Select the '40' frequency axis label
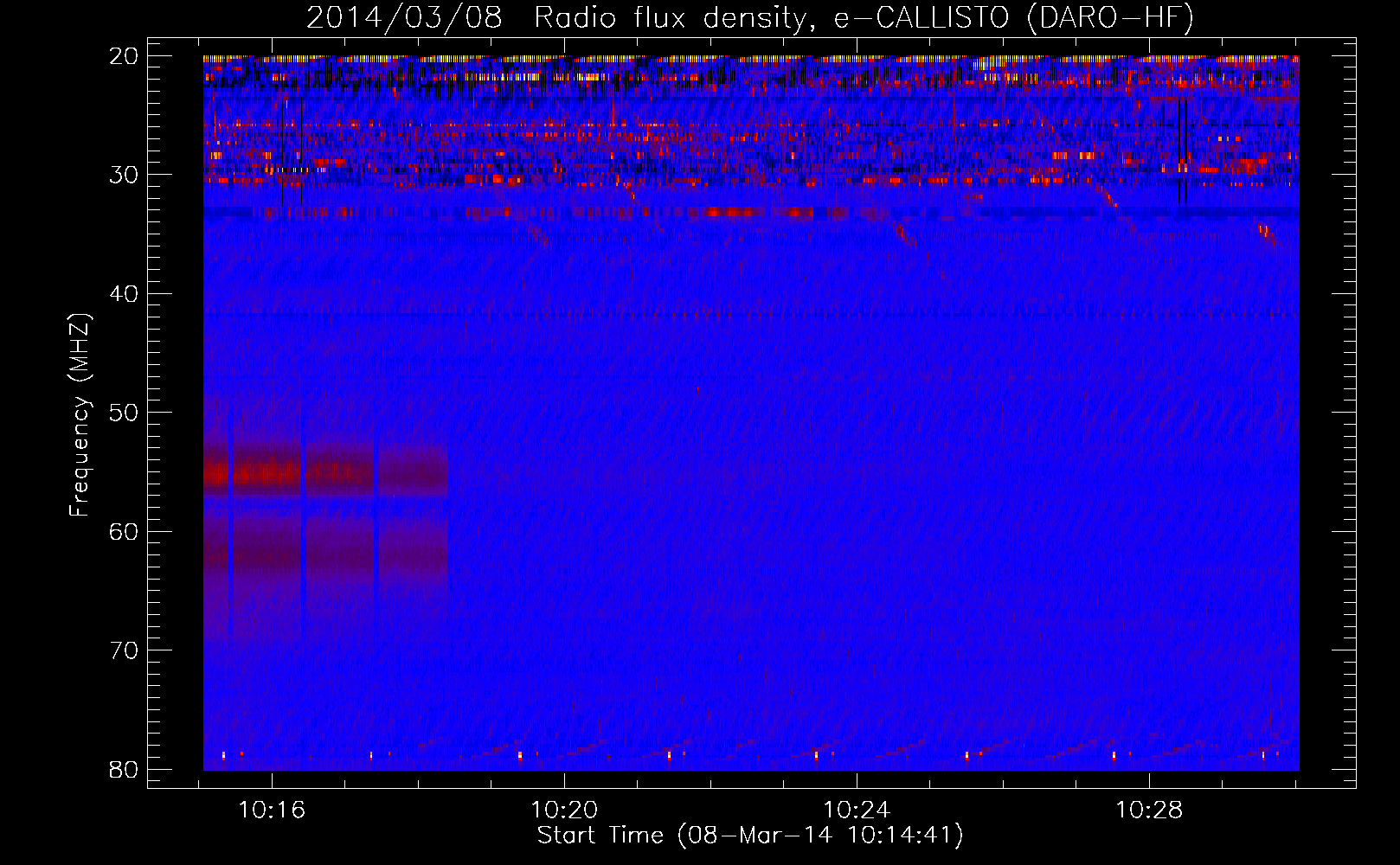This screenshot has height=865, width=1400. tap(124, 294)
